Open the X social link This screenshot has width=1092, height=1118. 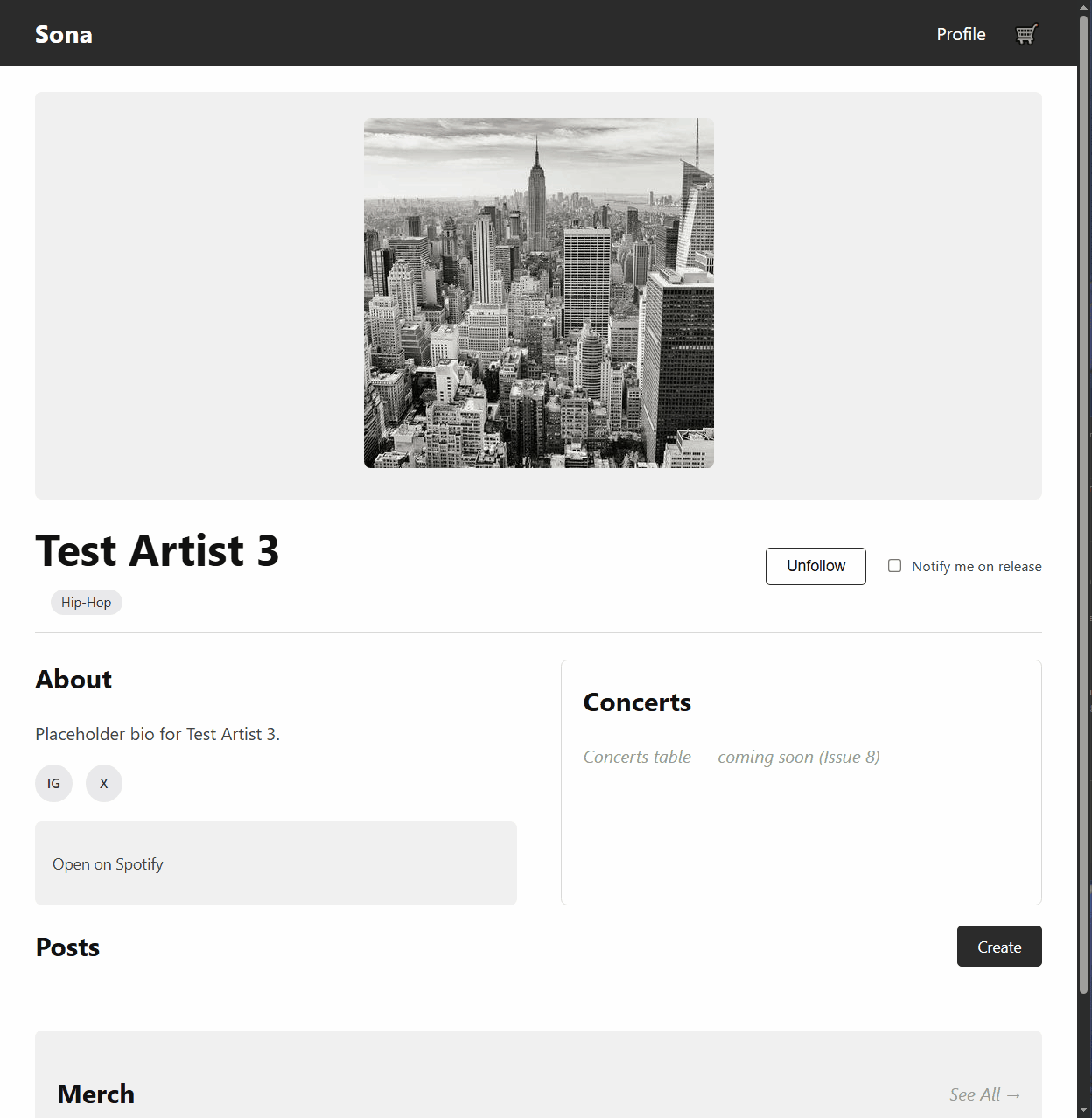point(104,783)
